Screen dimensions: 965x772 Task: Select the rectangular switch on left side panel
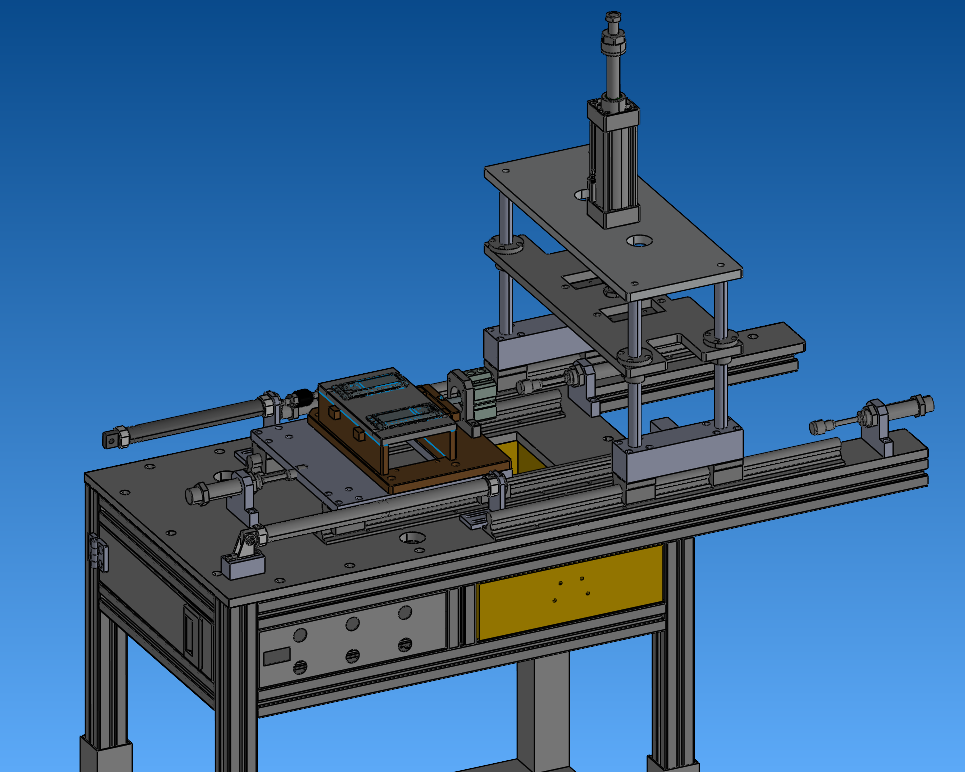tap(191, 633)
